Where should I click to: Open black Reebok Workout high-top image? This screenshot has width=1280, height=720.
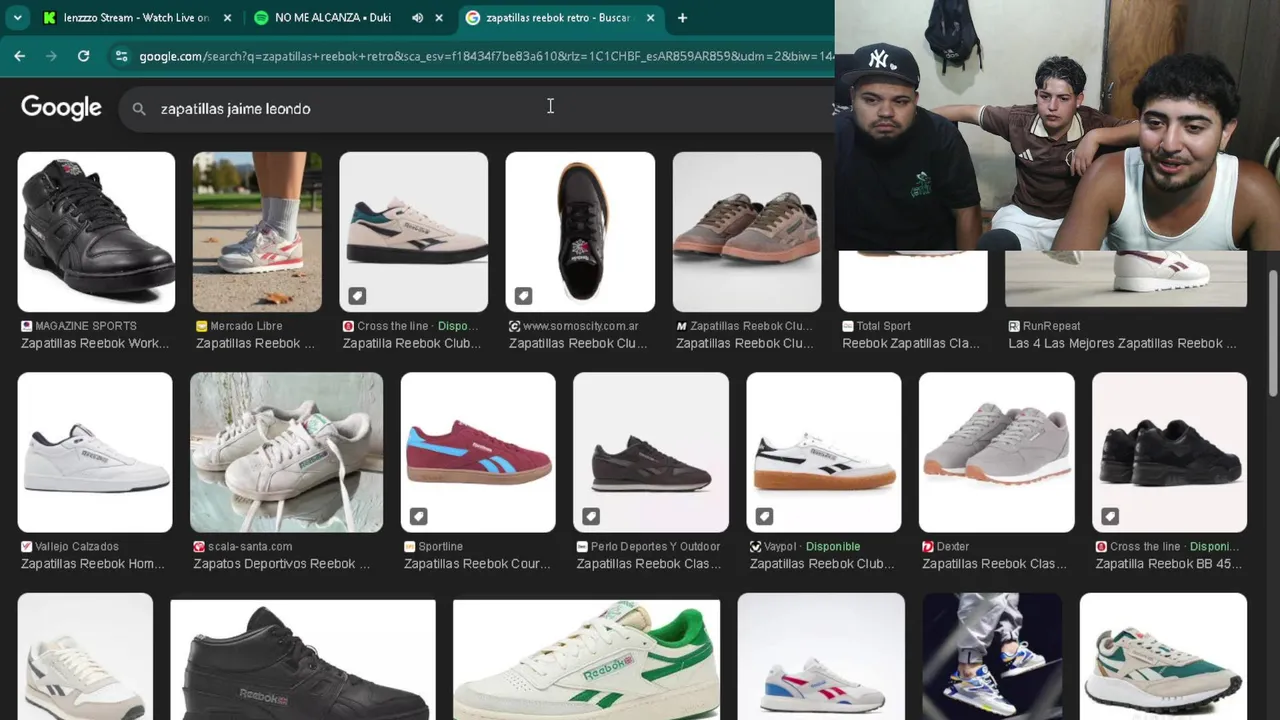point(96,232)
